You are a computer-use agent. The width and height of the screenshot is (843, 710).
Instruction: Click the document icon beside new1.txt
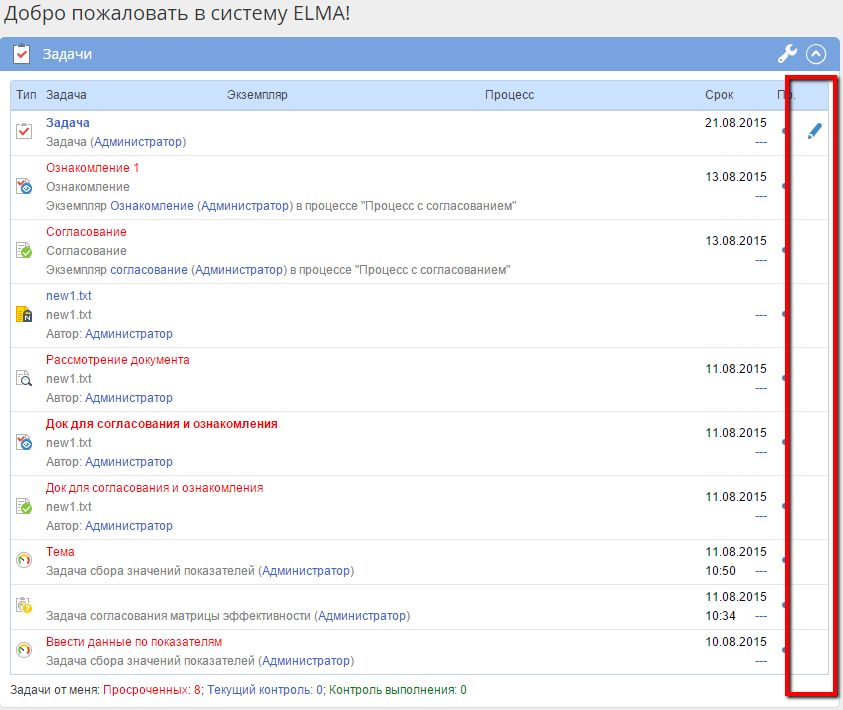point(25,314)
